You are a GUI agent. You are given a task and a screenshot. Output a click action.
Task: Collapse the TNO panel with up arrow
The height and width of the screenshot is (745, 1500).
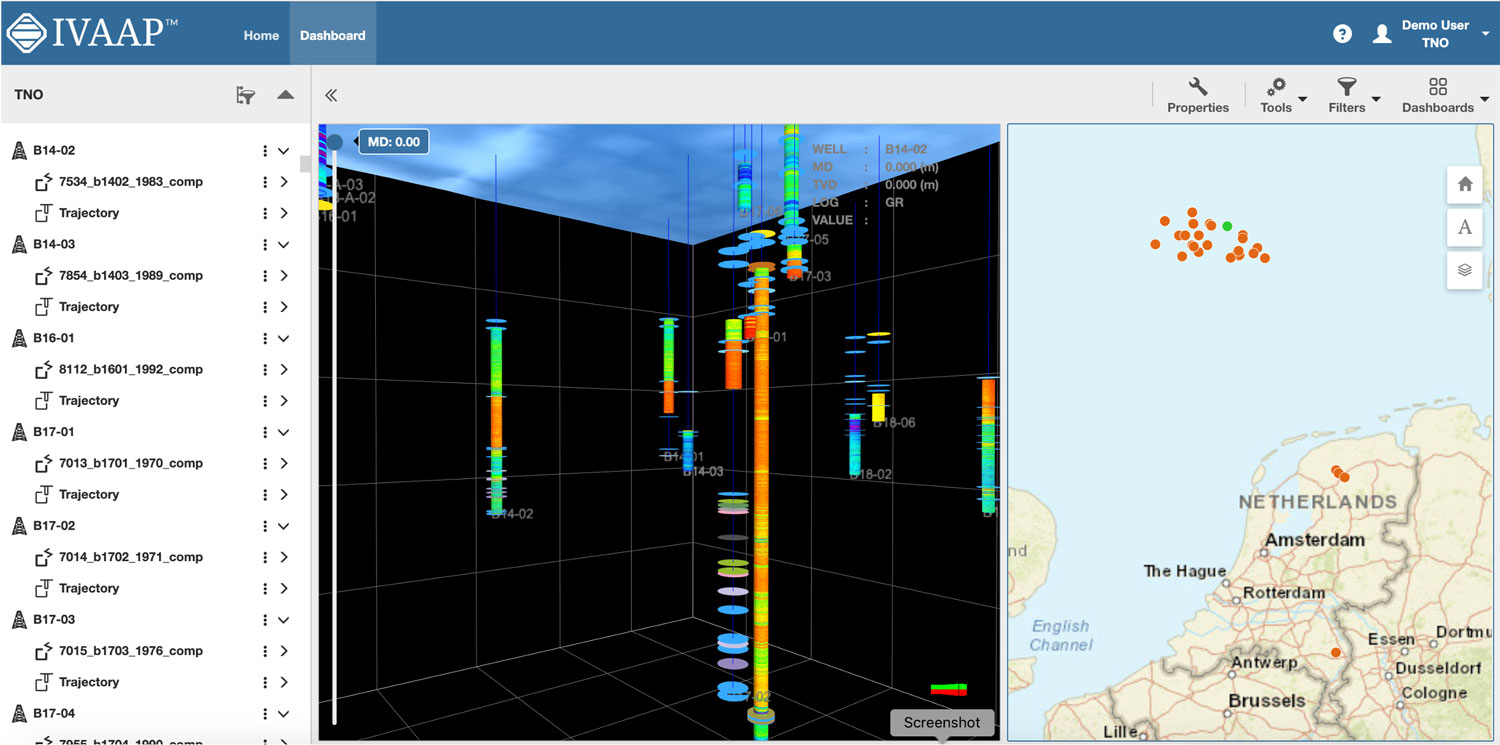pos(285,95)
